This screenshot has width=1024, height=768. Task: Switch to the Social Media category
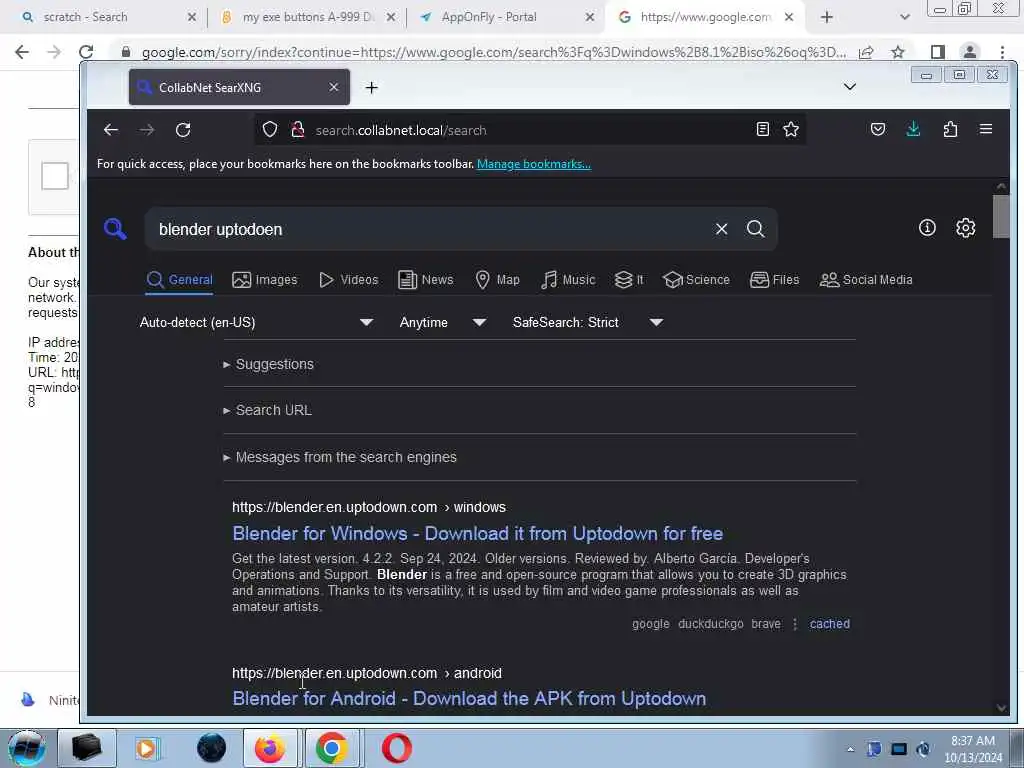click(866, 280)
